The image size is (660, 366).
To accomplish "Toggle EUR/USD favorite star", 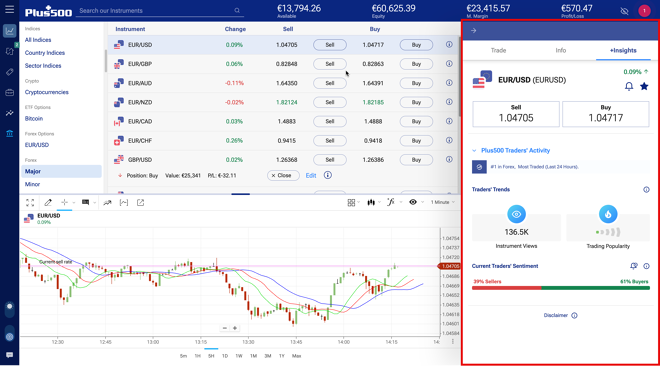I will [644, 87].
